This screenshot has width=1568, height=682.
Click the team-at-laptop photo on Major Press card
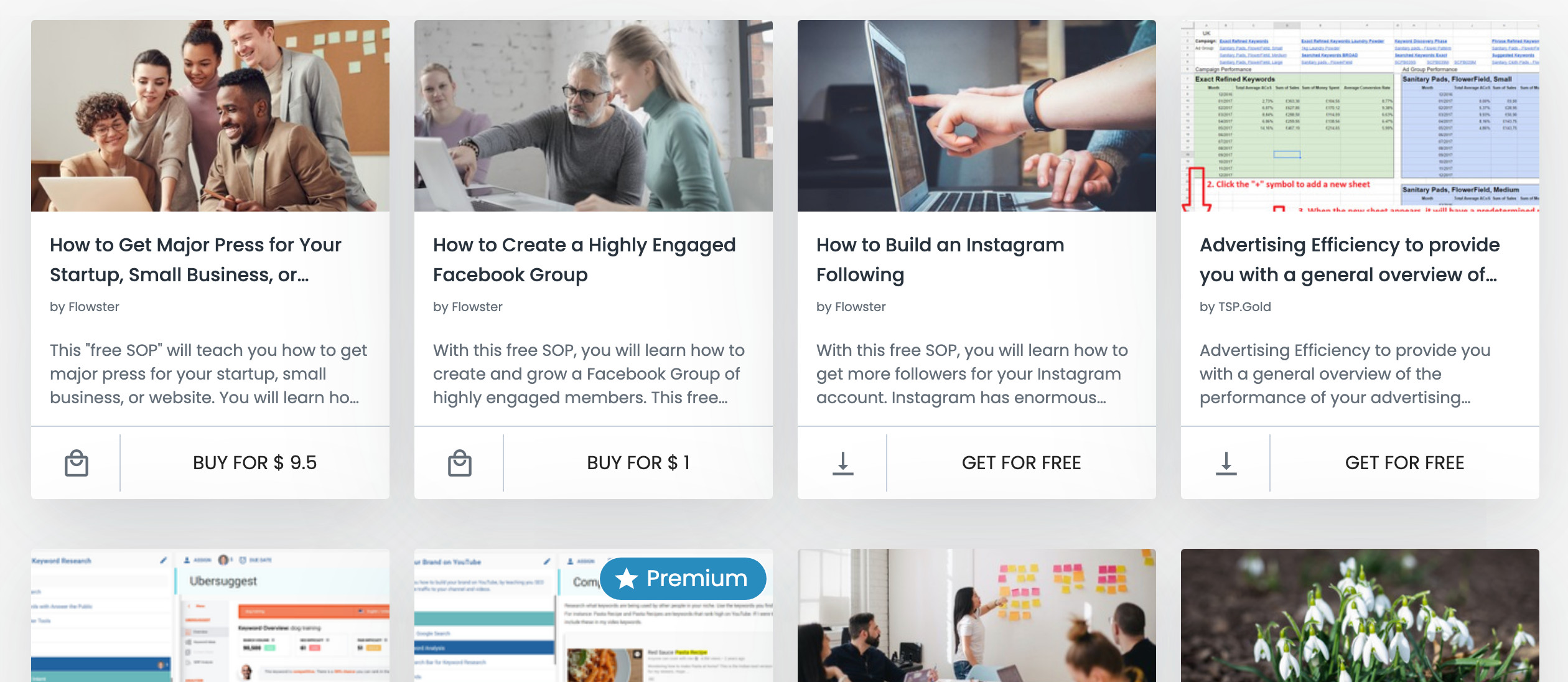(210, 116)
